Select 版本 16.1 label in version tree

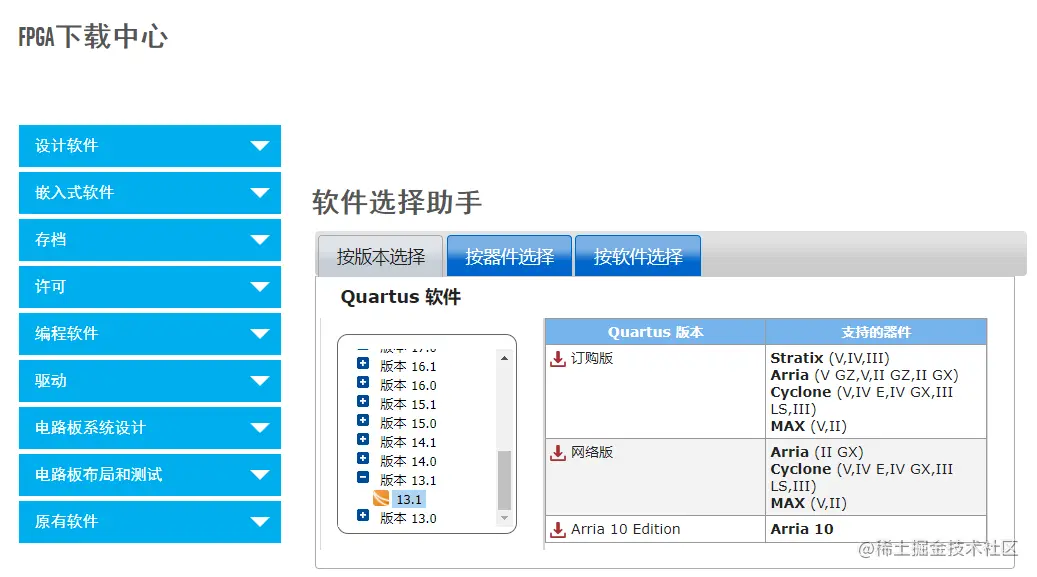tap(408, 366)
